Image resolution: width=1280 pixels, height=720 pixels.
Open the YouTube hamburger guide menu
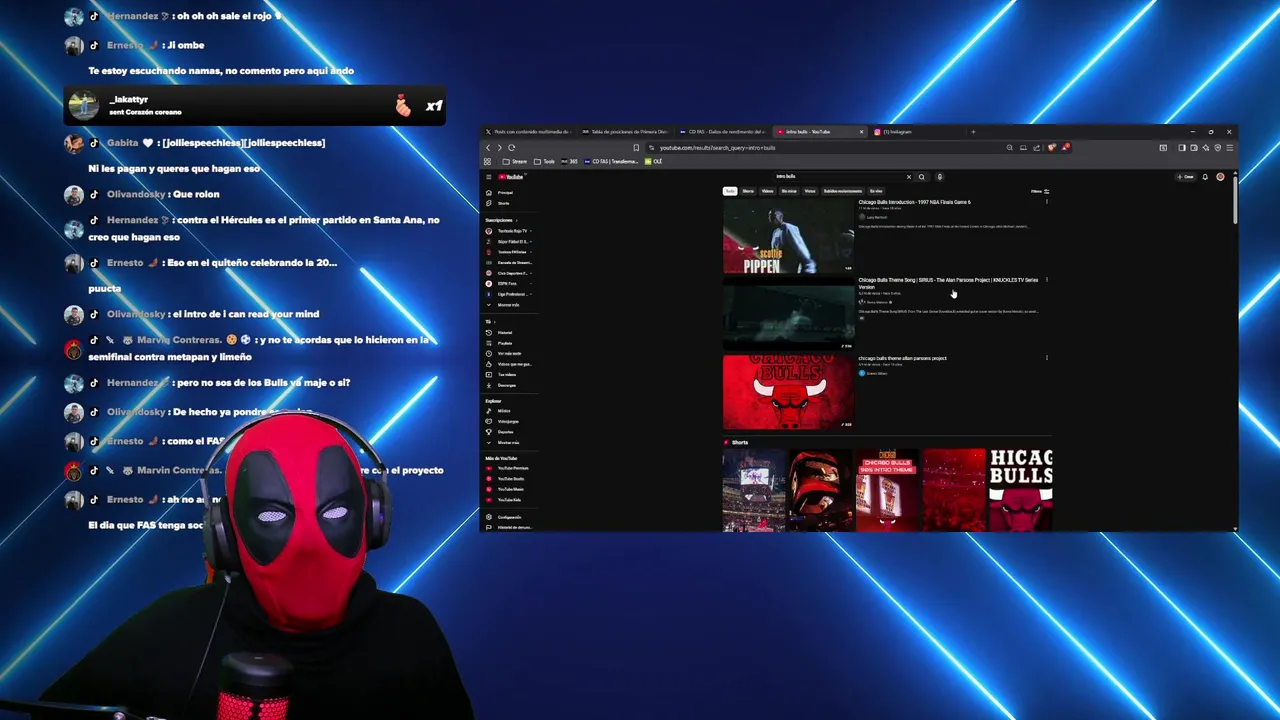coord(489,177)
